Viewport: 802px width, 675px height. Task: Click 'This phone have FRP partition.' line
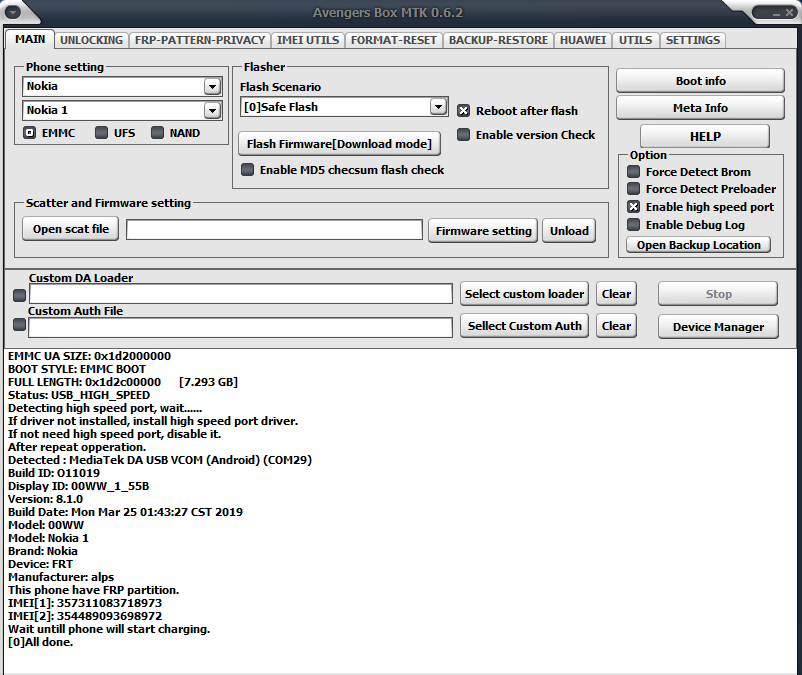click(x=93, y=590)
